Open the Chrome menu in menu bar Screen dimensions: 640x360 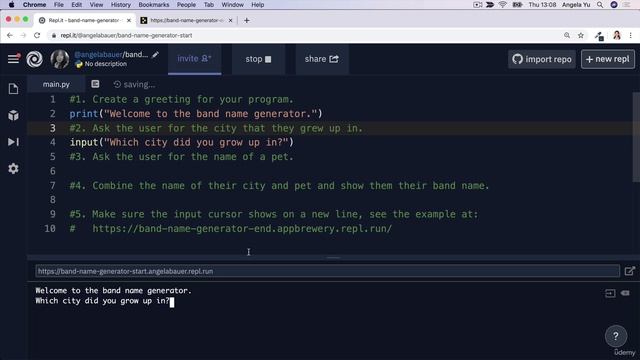tap(34, 5)
